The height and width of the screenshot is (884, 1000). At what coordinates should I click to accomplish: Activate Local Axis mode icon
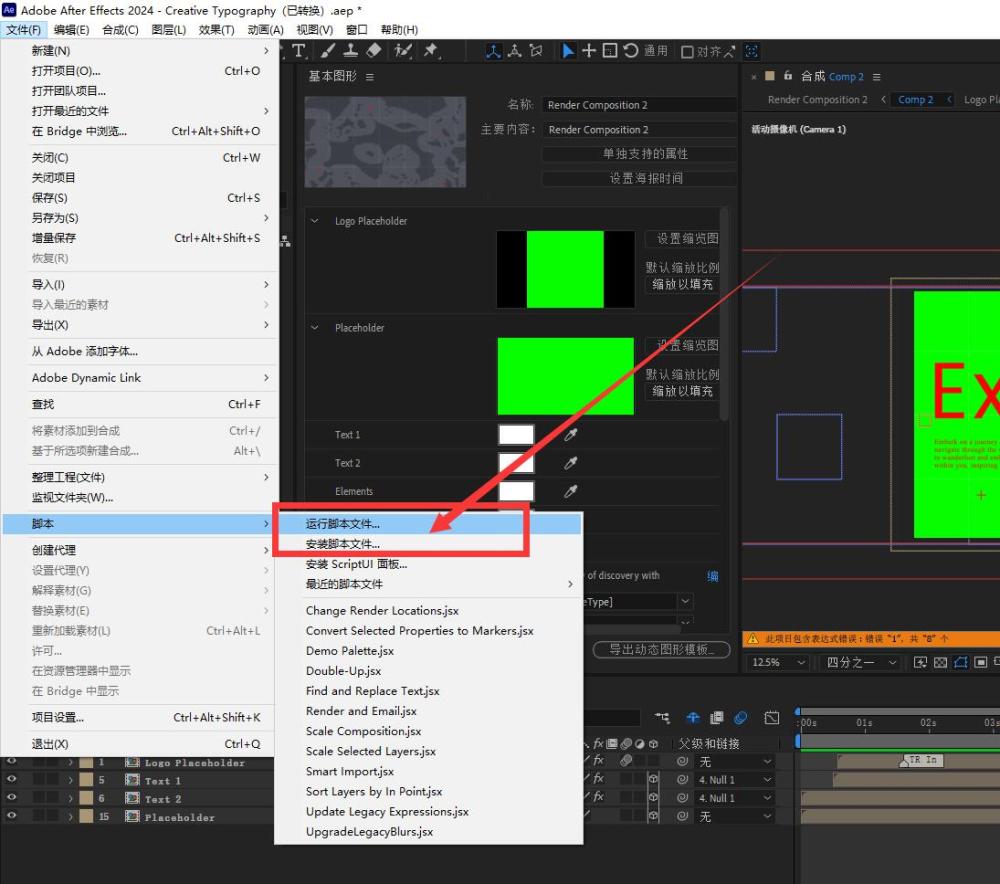pos(493,51)
